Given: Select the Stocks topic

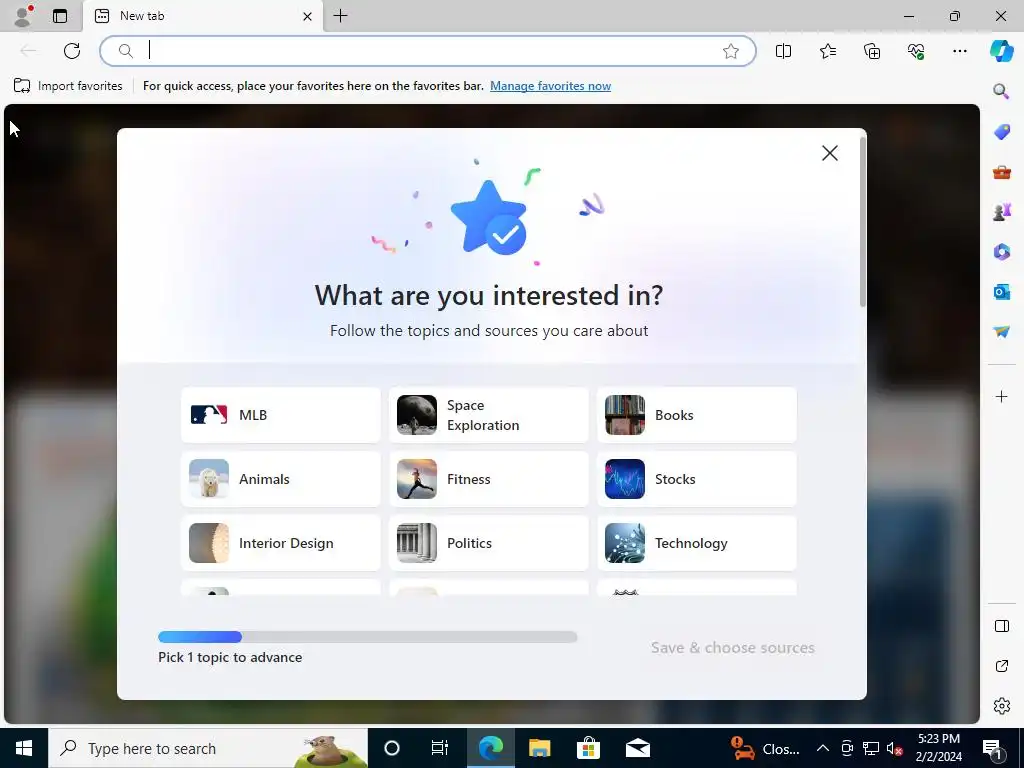Looking at the screenshot, I should coord(697,479).
